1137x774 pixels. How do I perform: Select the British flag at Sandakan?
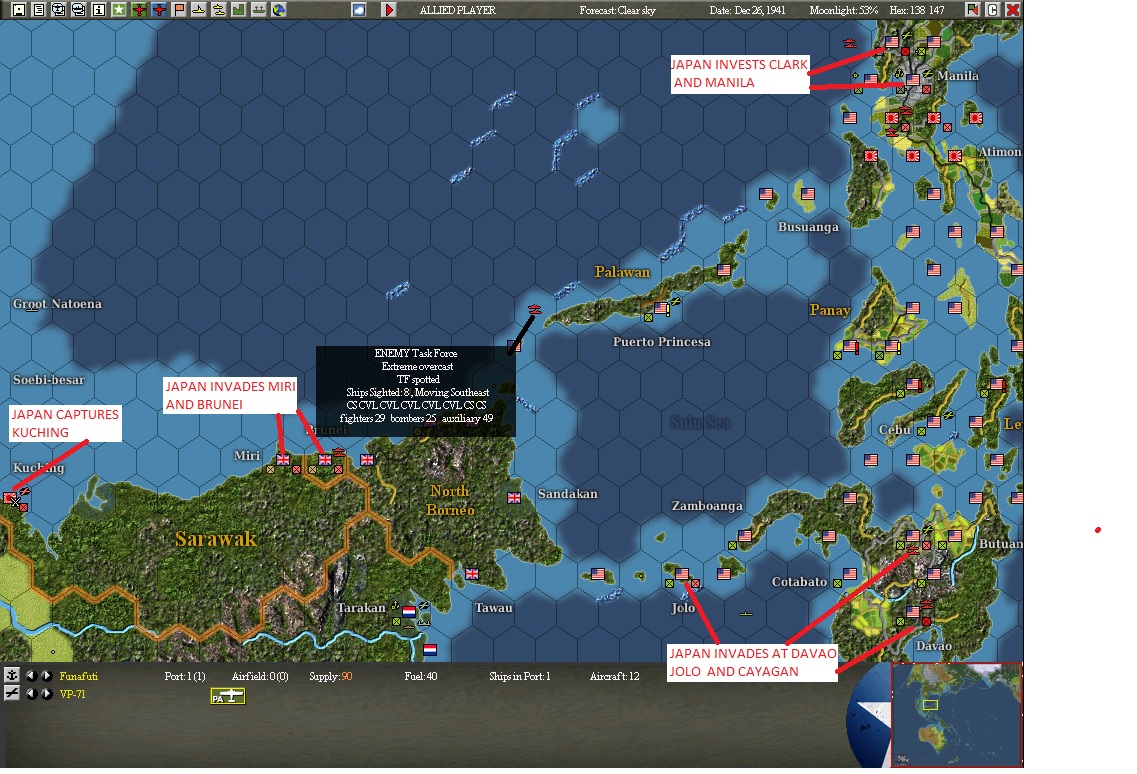514,498
